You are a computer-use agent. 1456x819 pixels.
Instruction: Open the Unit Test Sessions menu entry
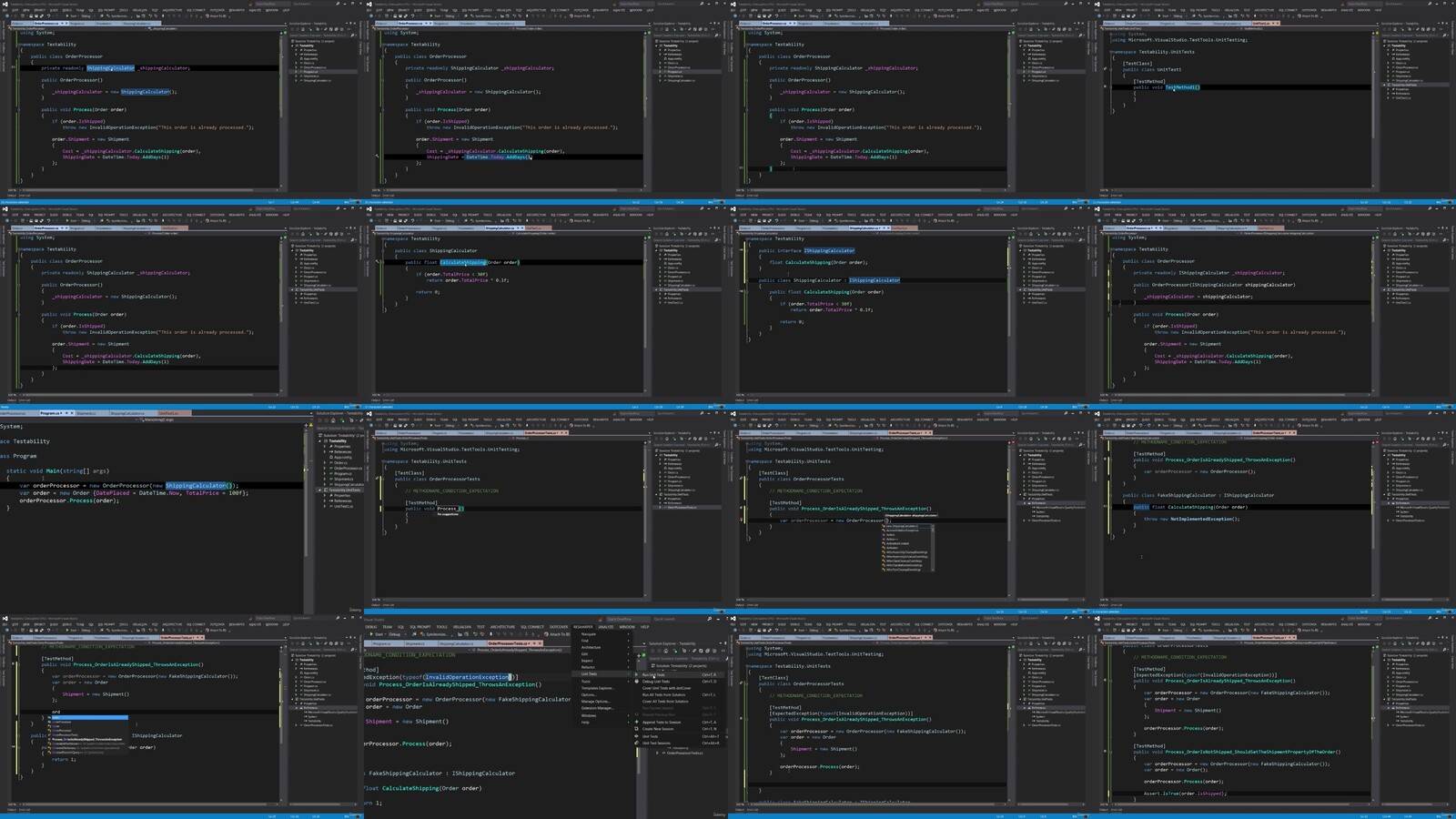click(656, 743)
